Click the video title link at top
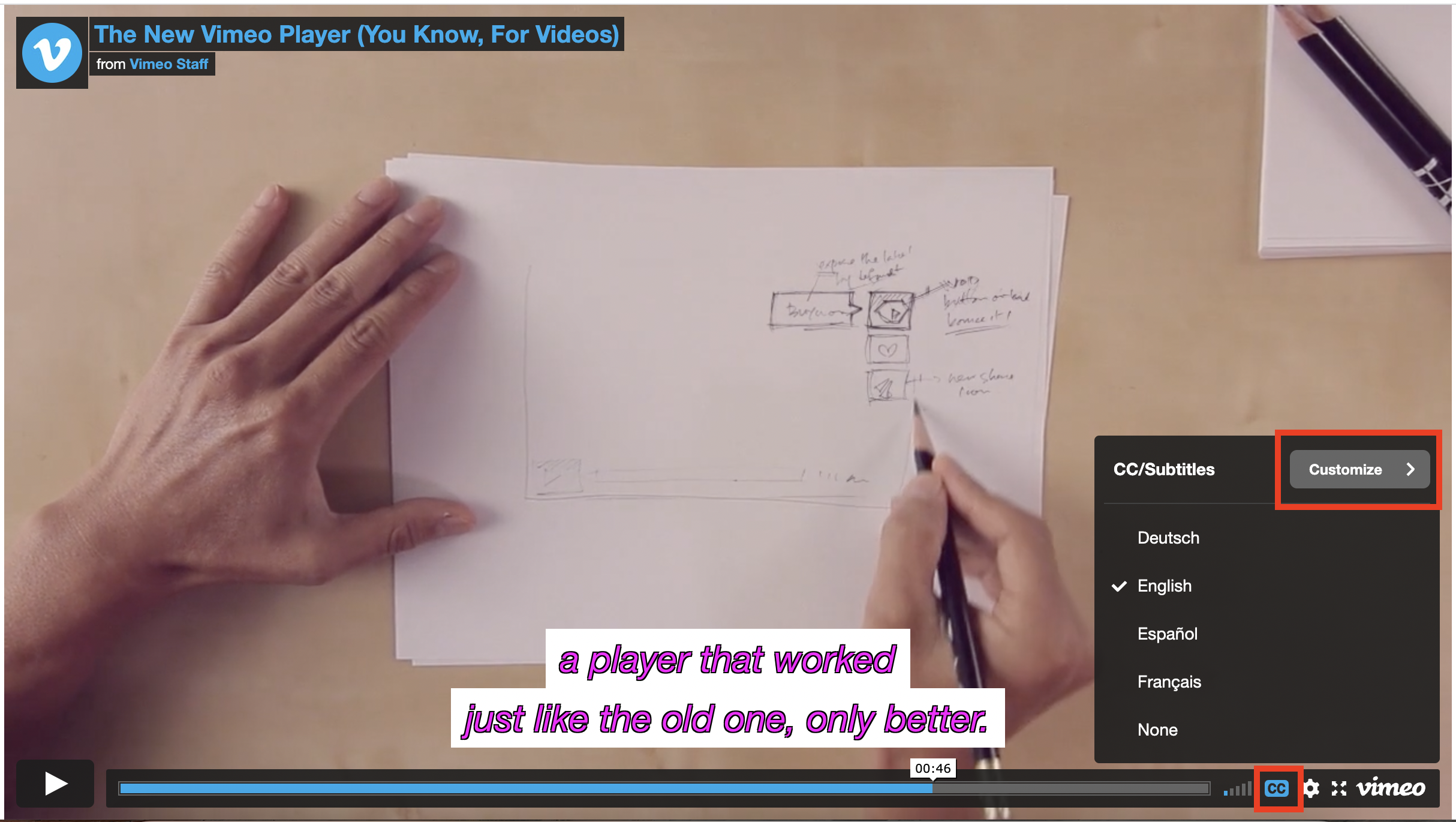This screenshot has height=822, width=1456. [356, 35]
